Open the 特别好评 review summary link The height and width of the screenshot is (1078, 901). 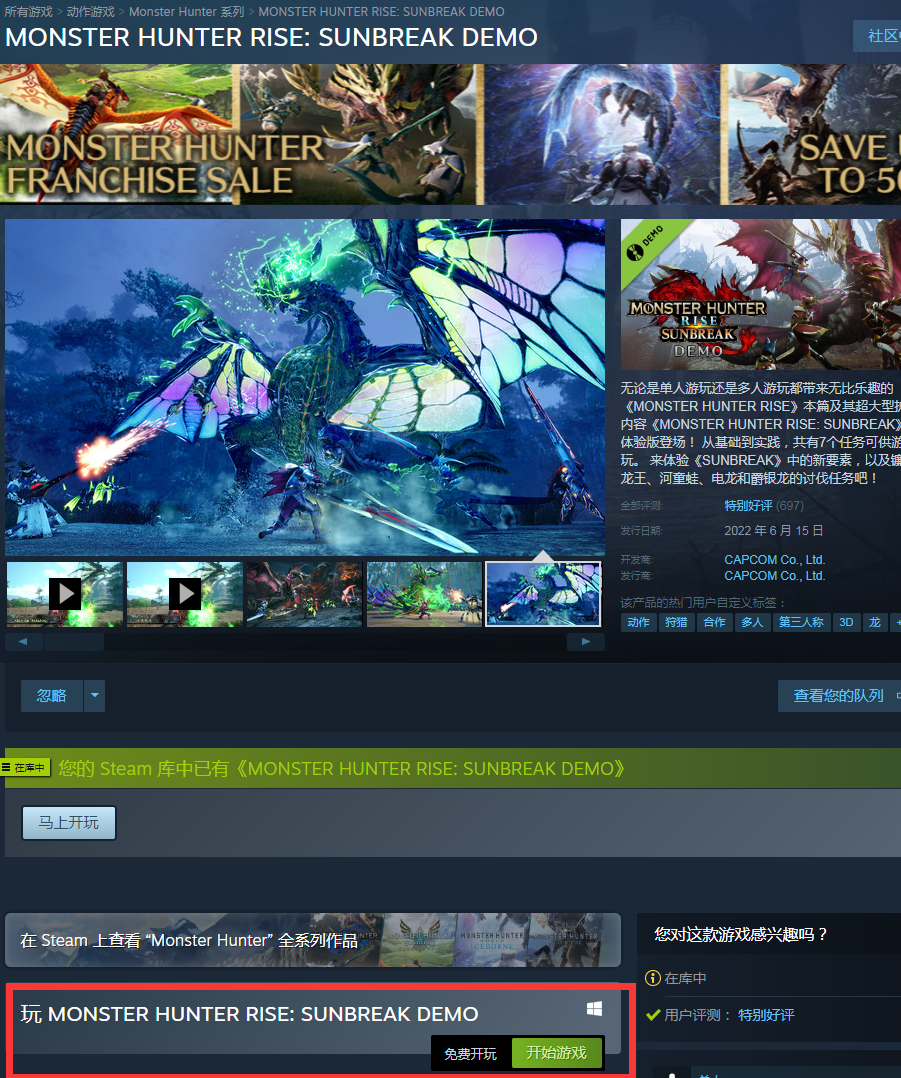pos(748,506)
